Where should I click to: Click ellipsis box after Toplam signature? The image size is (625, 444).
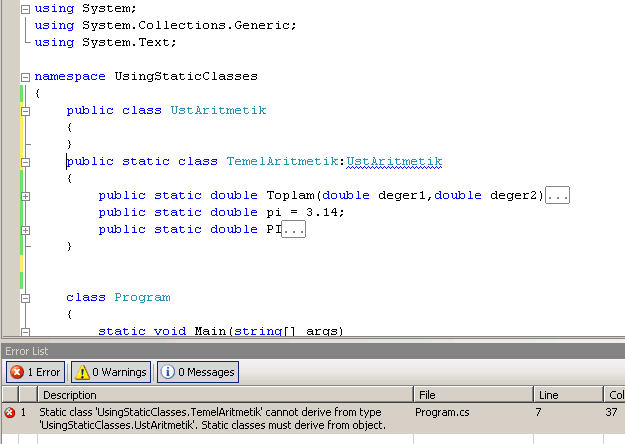(558, 196)
